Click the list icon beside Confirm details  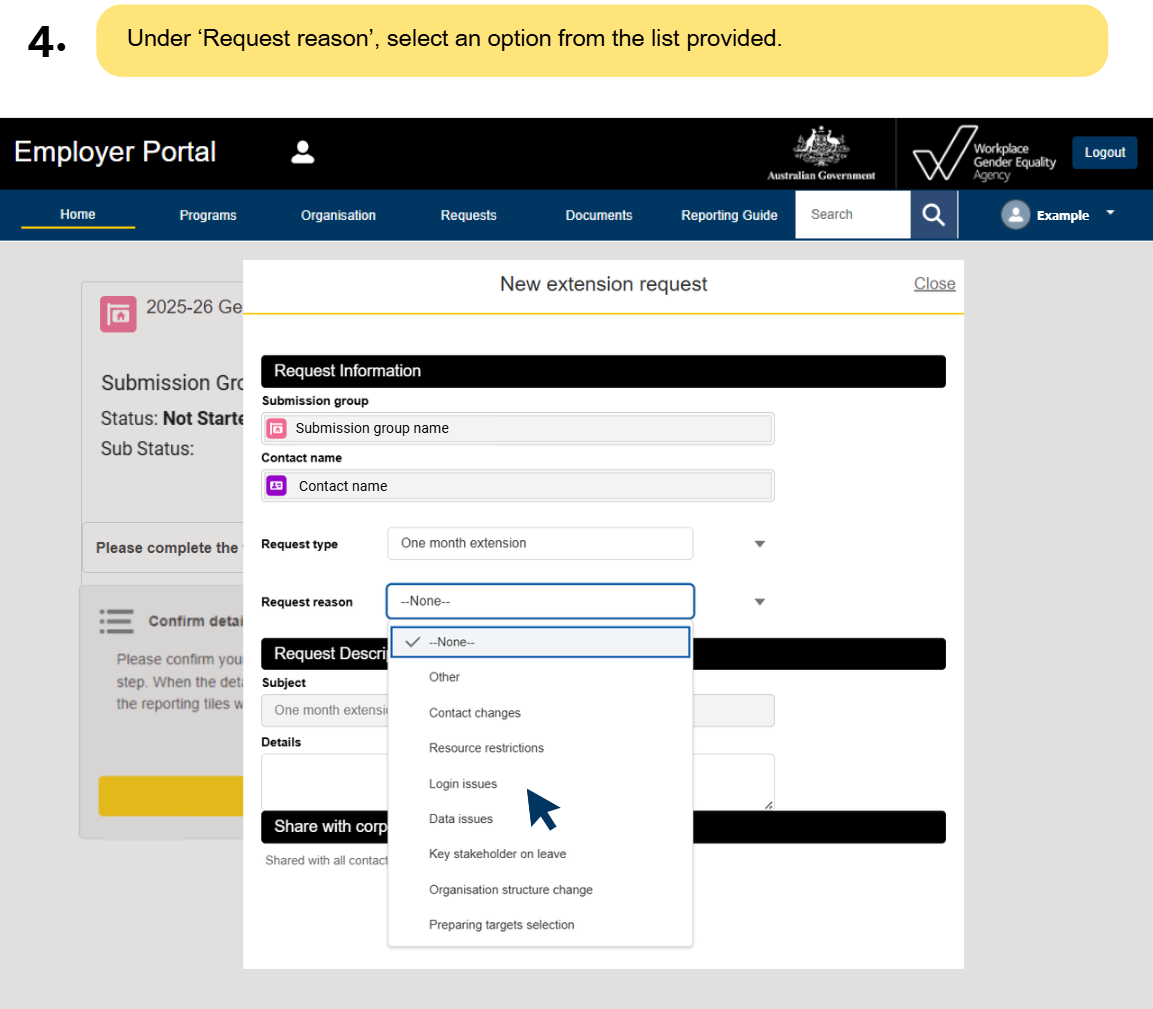coord(117,620)
